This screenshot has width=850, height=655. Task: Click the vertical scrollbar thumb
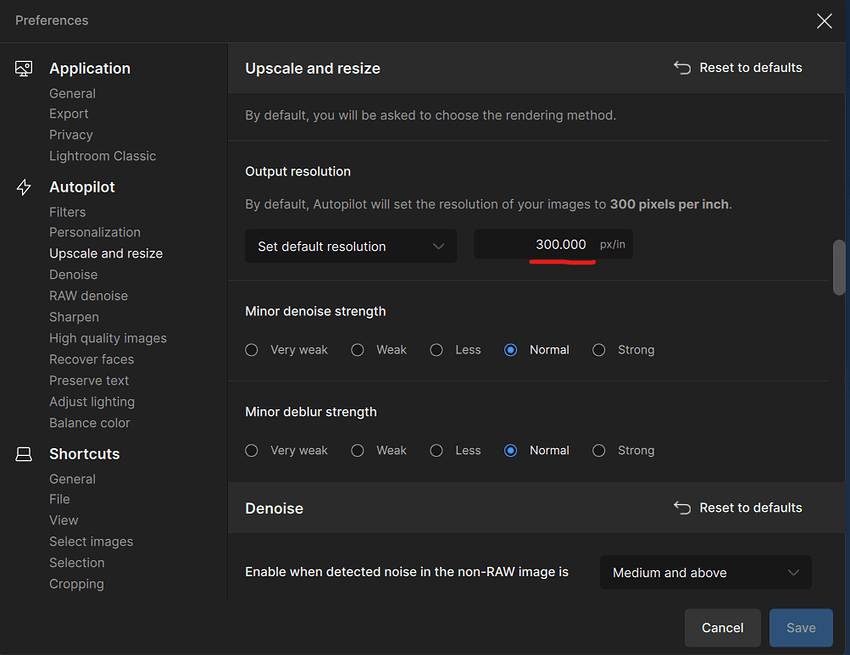[839, 267]
